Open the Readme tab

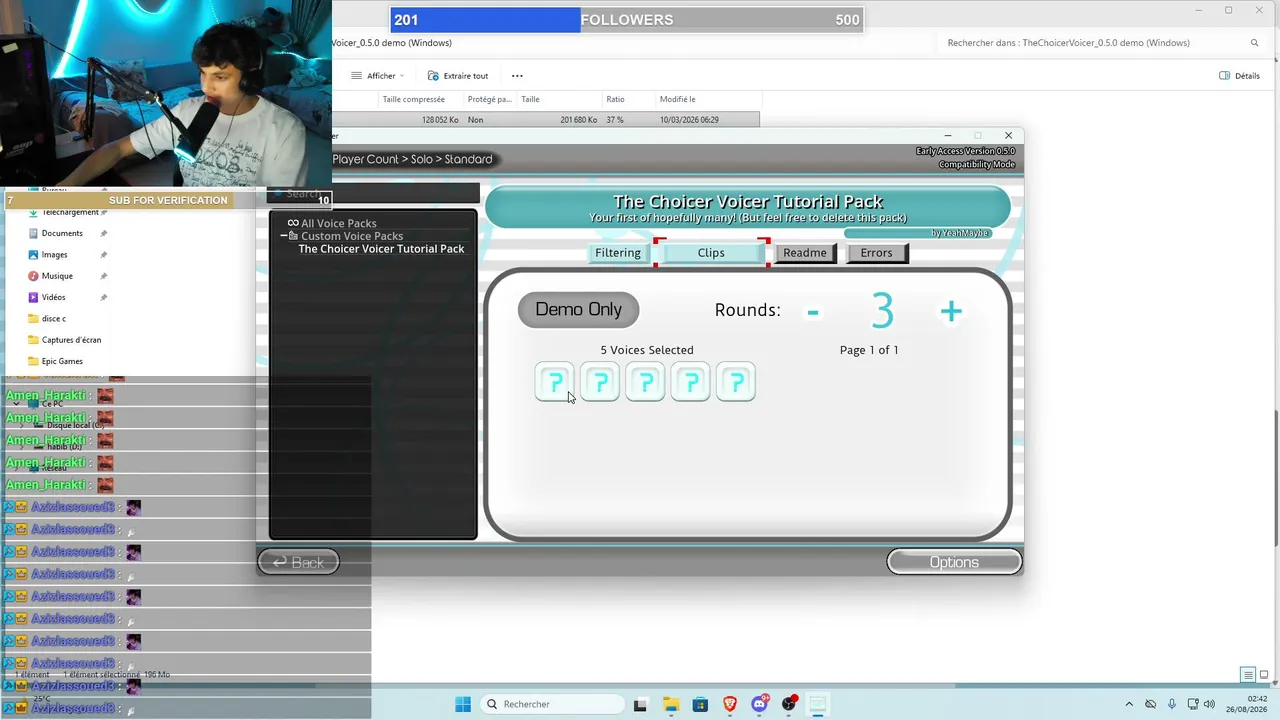click(805, 253)
